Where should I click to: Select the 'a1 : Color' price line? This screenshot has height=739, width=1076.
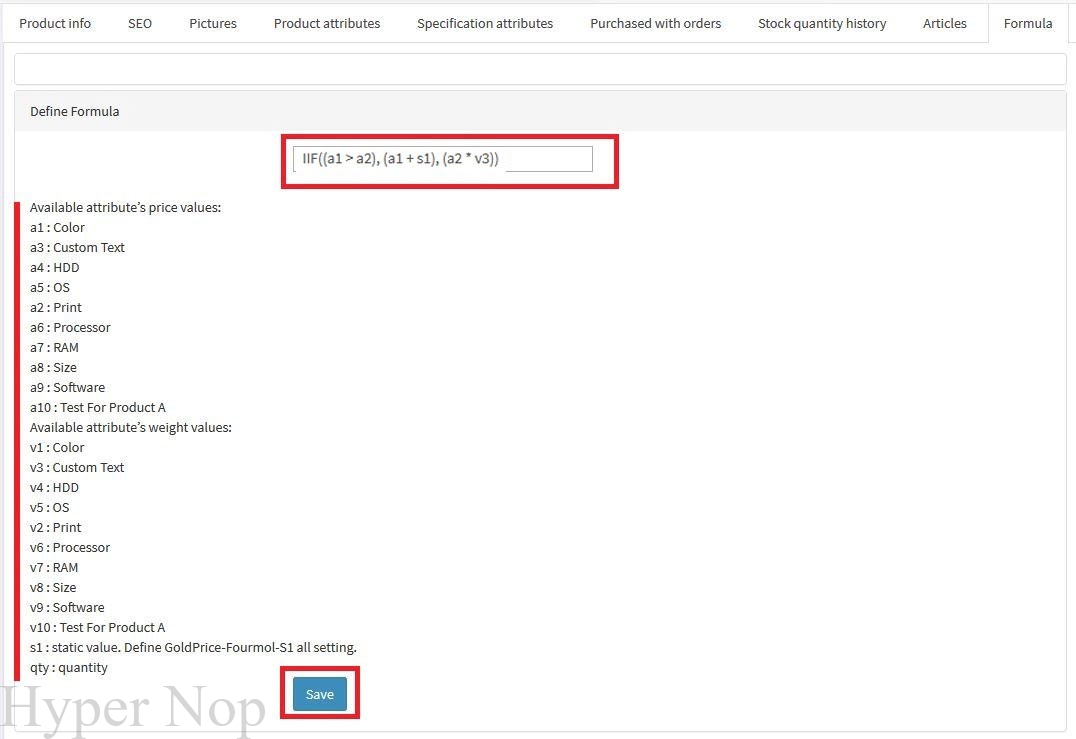58,228
